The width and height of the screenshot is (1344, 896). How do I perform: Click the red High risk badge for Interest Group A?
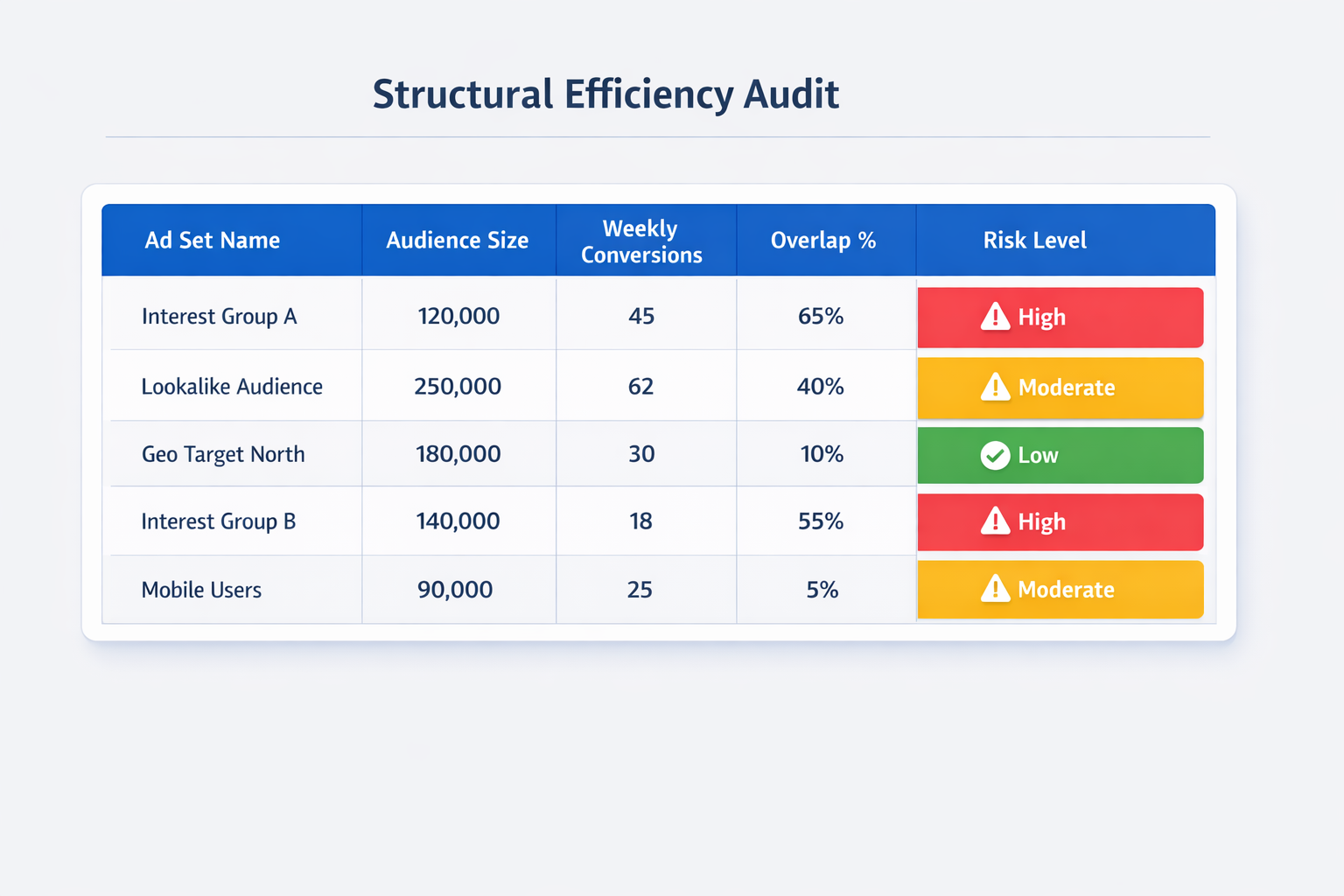coord(1060,318)
